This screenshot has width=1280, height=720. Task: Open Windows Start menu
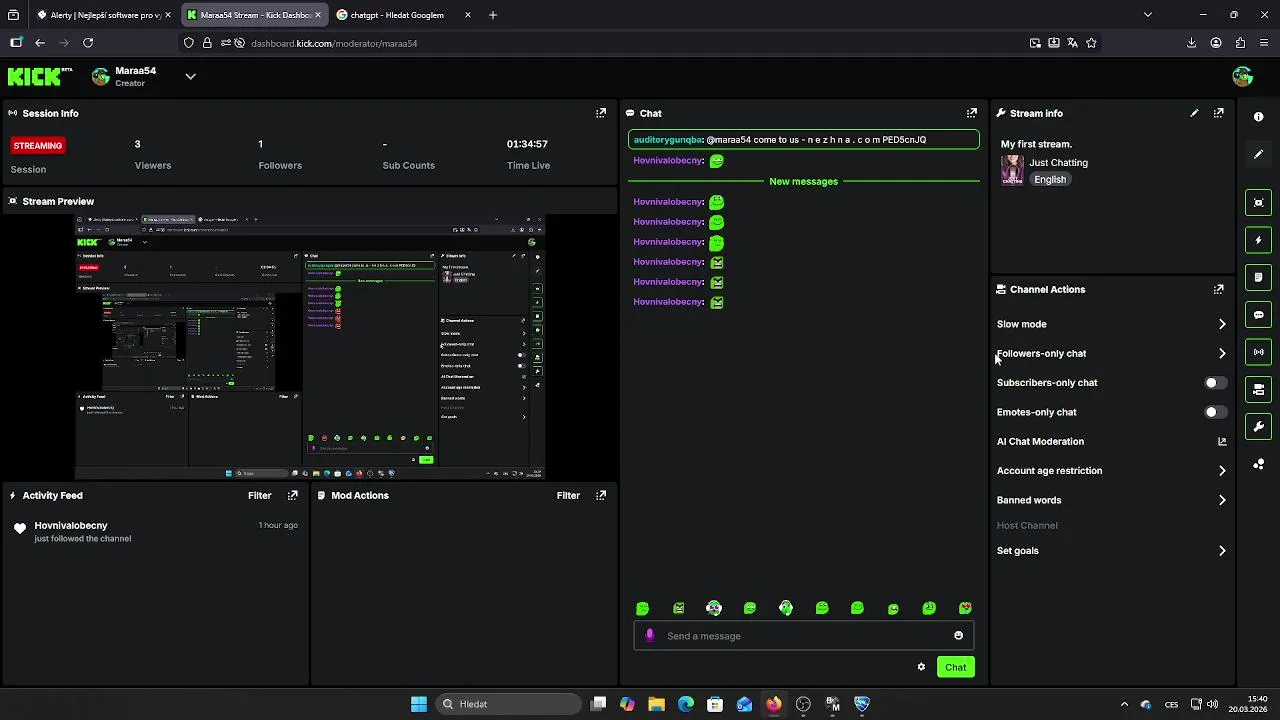click(419, 704)
